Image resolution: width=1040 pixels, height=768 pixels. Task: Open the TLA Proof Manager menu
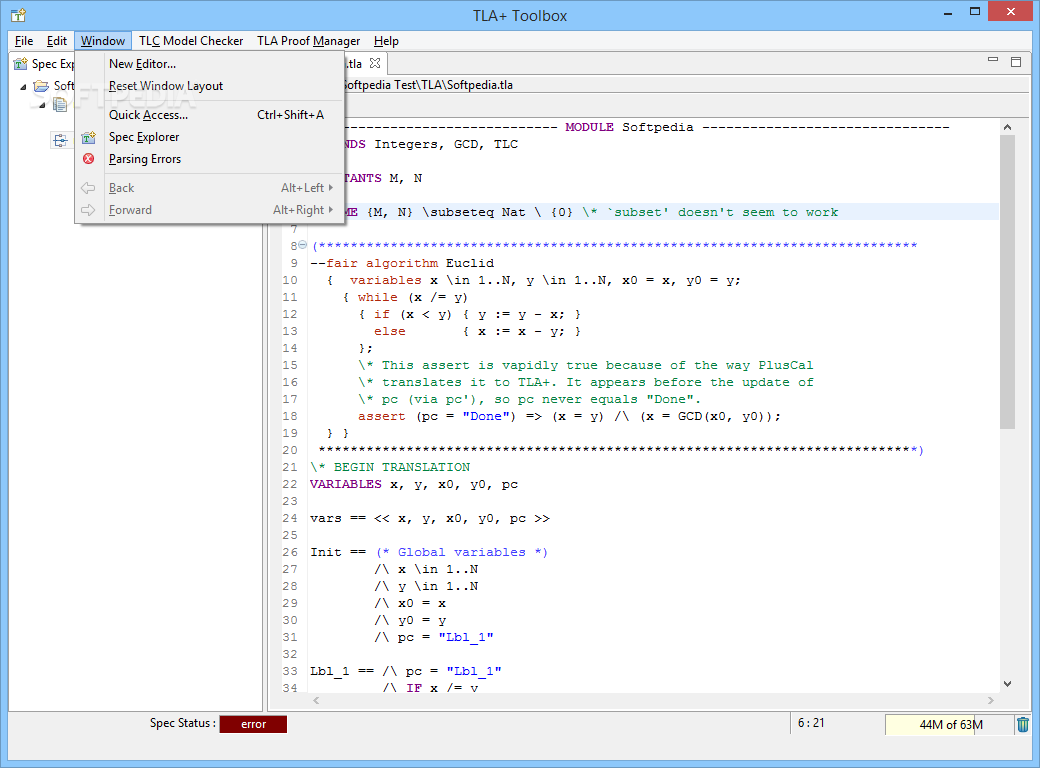pos(308,40)
